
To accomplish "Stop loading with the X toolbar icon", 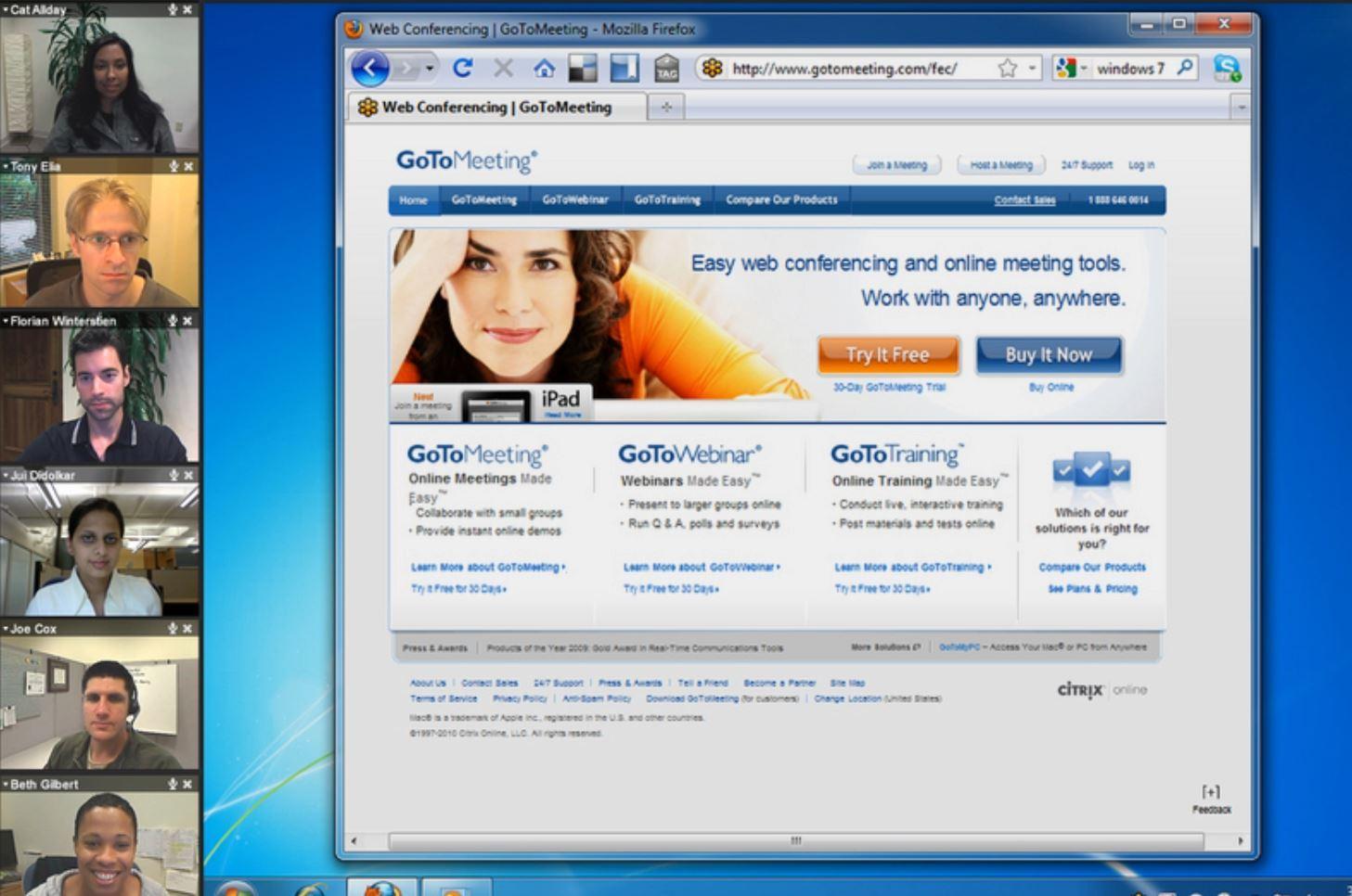I will tap(503, 68).
